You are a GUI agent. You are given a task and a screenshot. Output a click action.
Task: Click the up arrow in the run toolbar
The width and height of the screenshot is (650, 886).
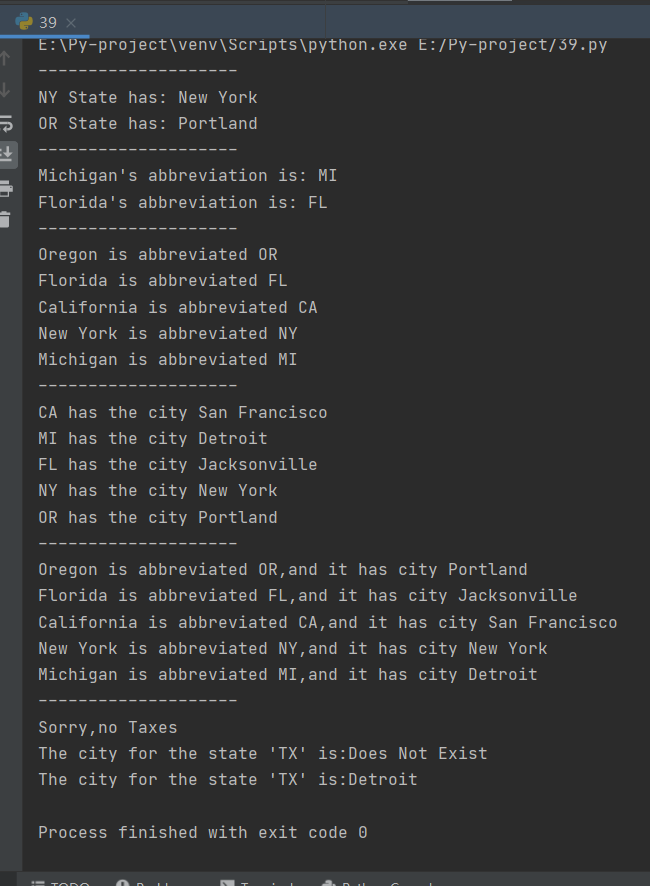(7, 59)
